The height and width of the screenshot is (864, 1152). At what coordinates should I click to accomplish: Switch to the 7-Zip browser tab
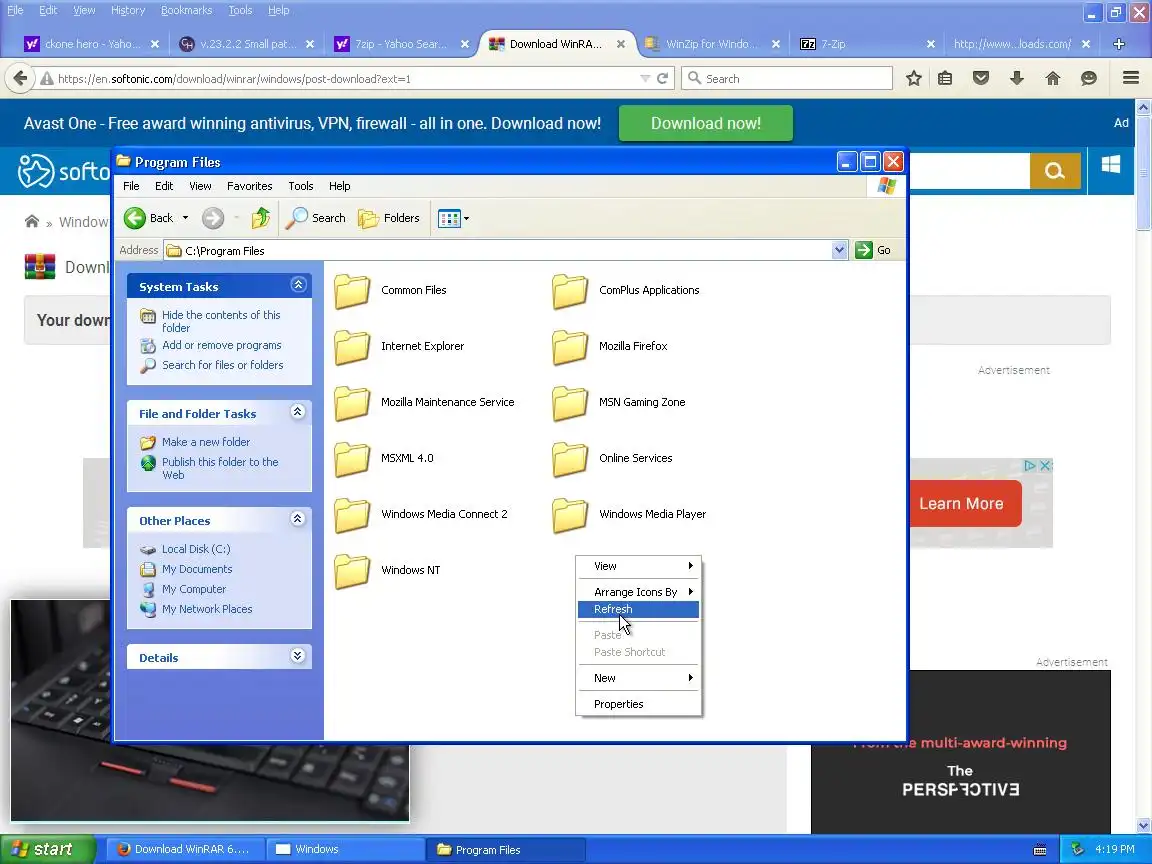(868, 44)
